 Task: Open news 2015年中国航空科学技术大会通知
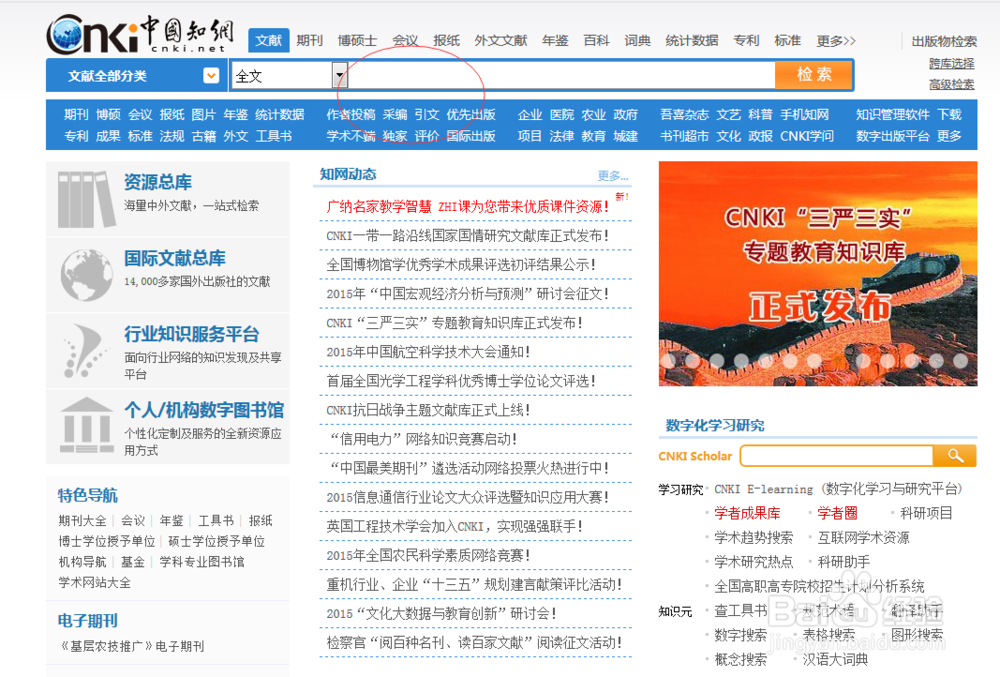pos(428,352)
